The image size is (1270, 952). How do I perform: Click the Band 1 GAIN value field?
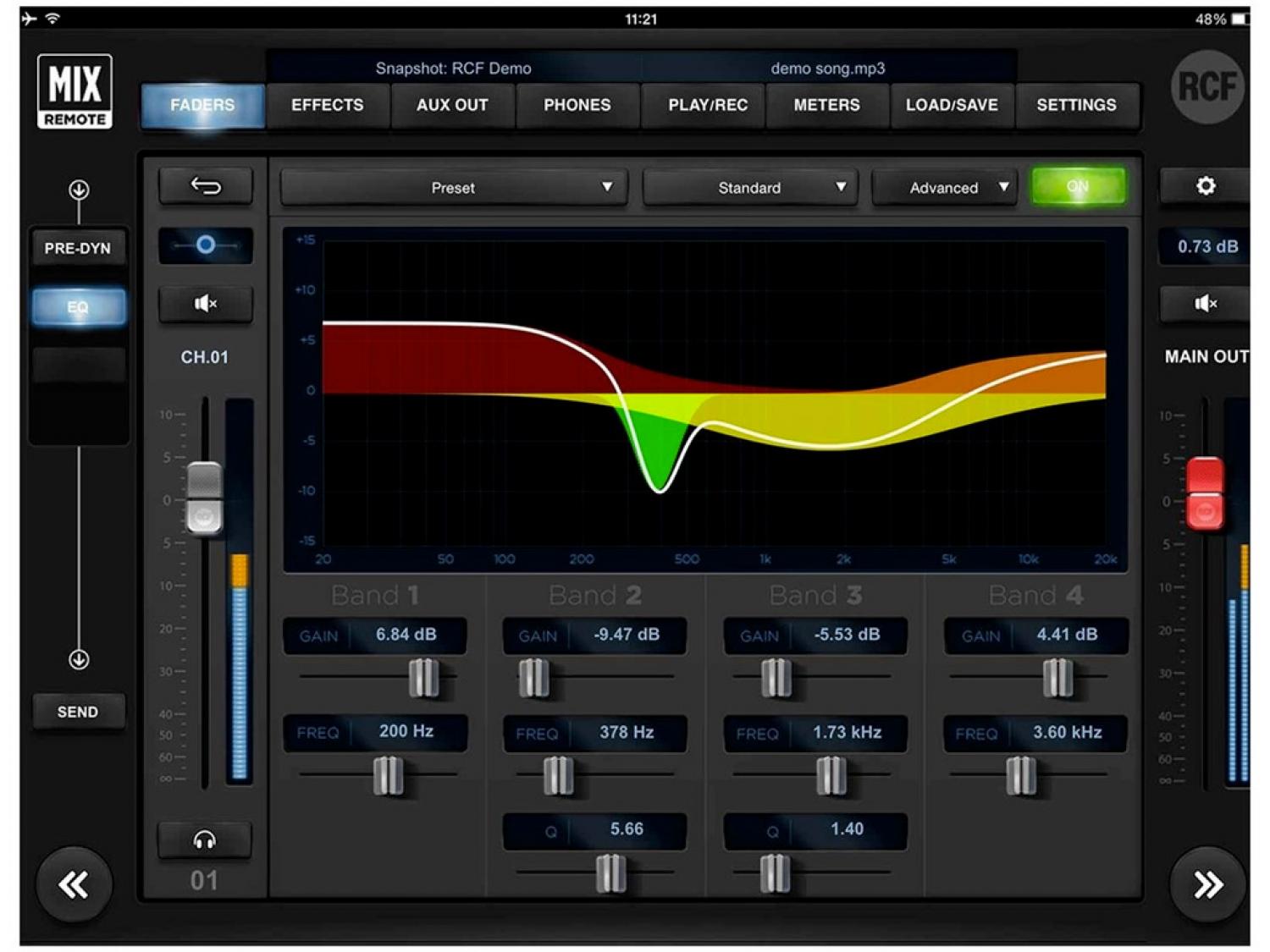coord(406,635)
